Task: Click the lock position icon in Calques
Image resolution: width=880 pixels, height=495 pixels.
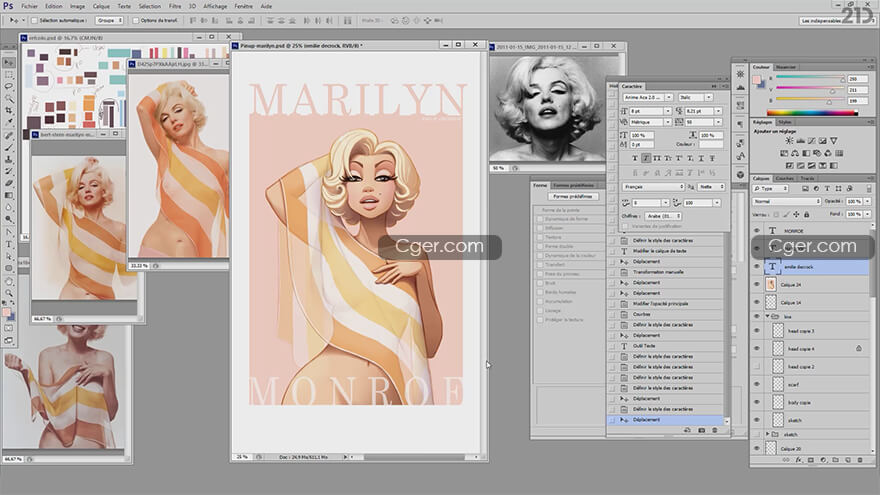Action: 796,214
